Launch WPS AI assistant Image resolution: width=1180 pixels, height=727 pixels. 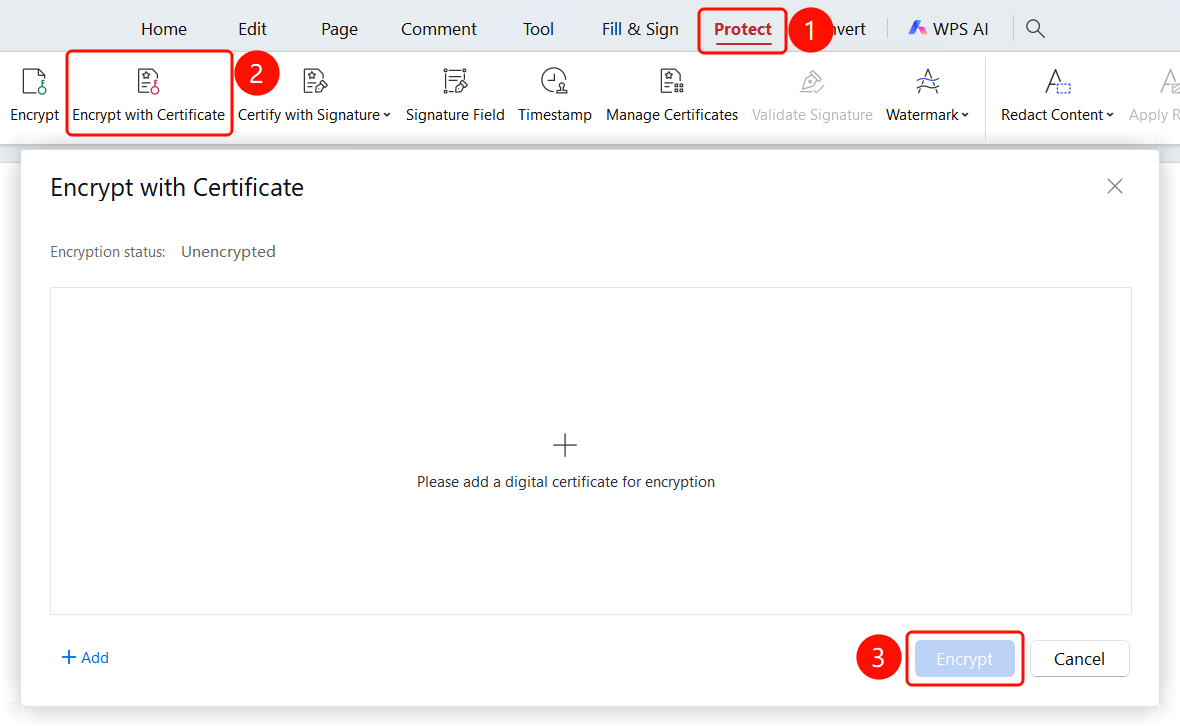tap(948, 29)
